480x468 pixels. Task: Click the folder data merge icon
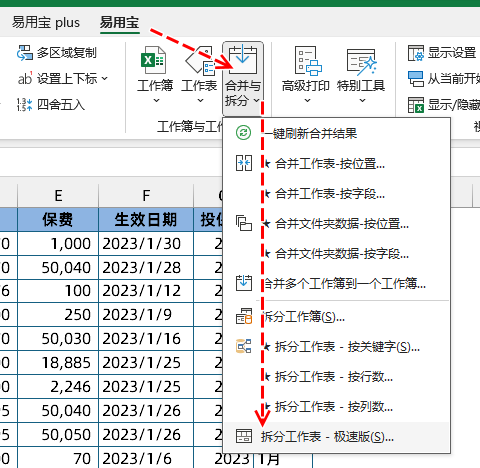click(x=244, y=223)
